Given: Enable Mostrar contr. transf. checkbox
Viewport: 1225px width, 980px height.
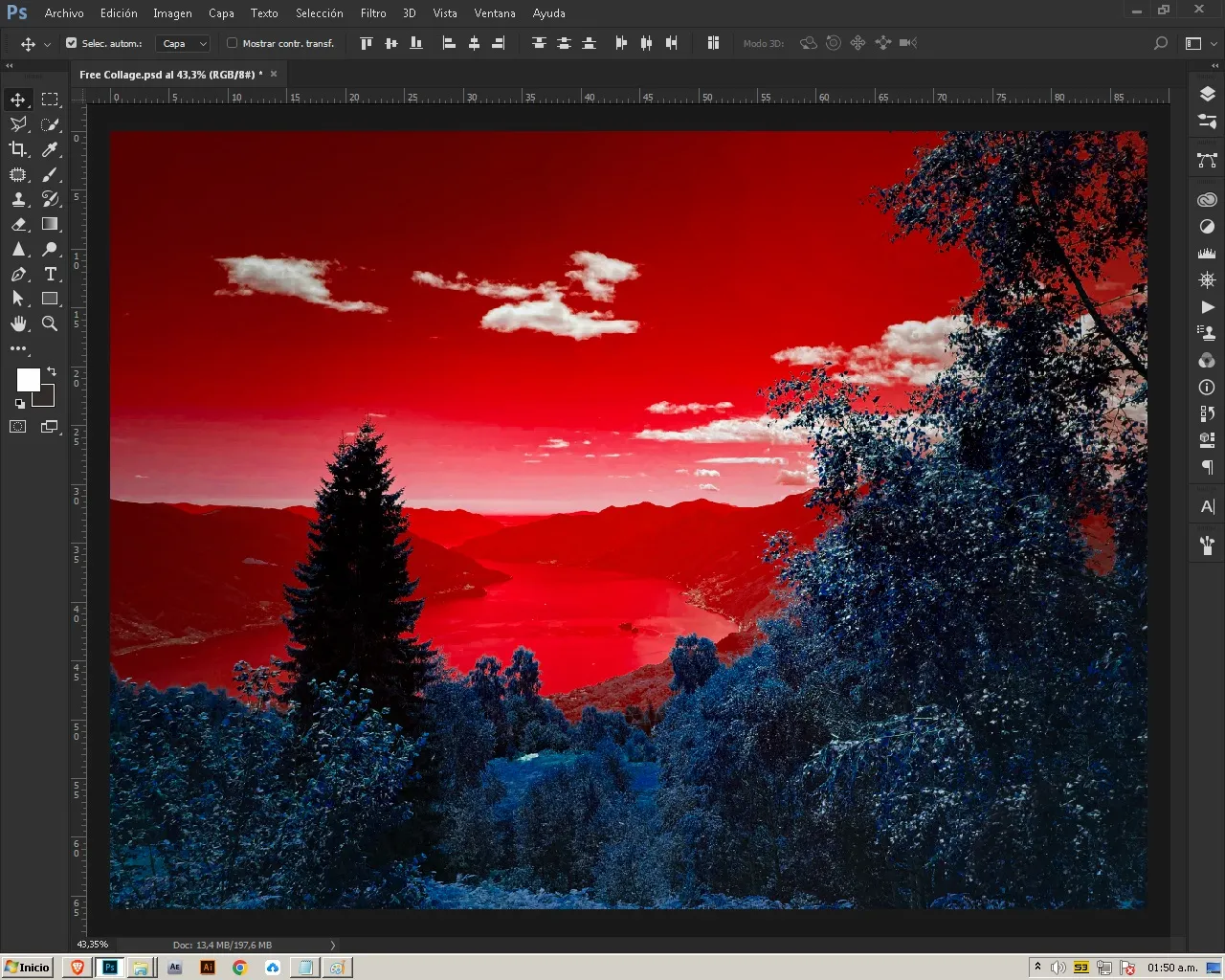Looking at the screenshot, I should tap(232, 43).
